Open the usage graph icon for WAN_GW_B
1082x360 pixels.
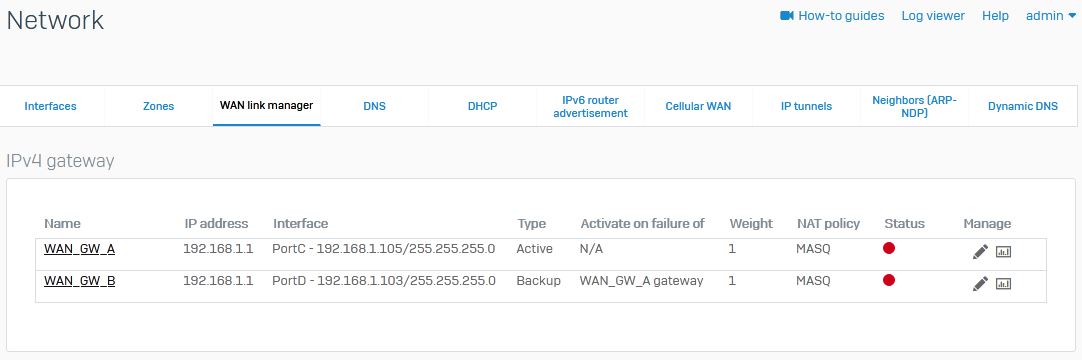click(x=1003, y=284)
